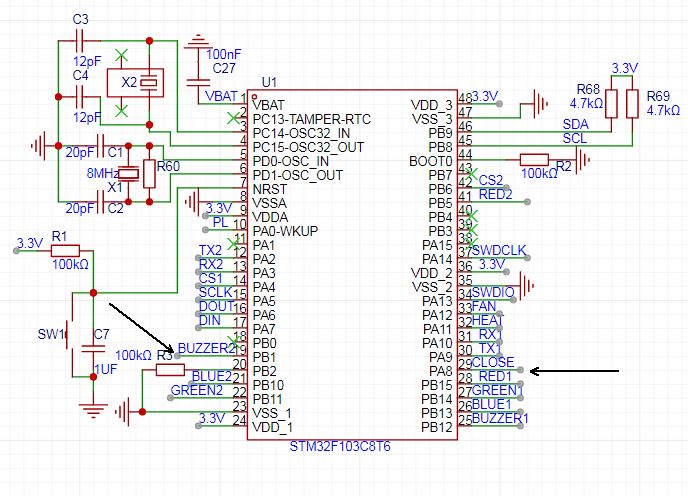Click the no-connect marker on PB7 pin

472,173
